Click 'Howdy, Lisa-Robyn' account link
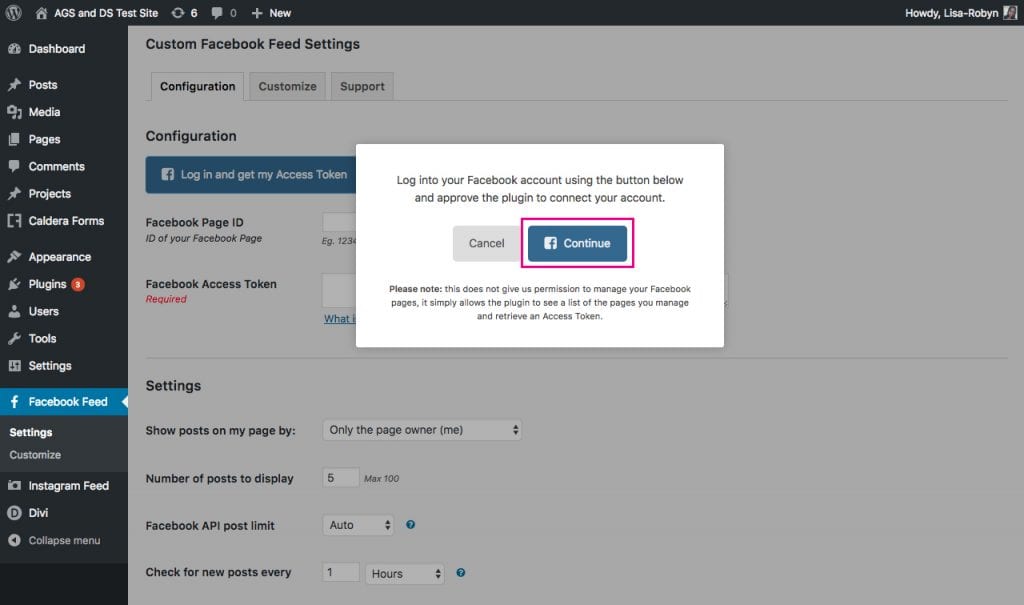The height and width of the screenshot is (605, 1024). click(952, 13)
